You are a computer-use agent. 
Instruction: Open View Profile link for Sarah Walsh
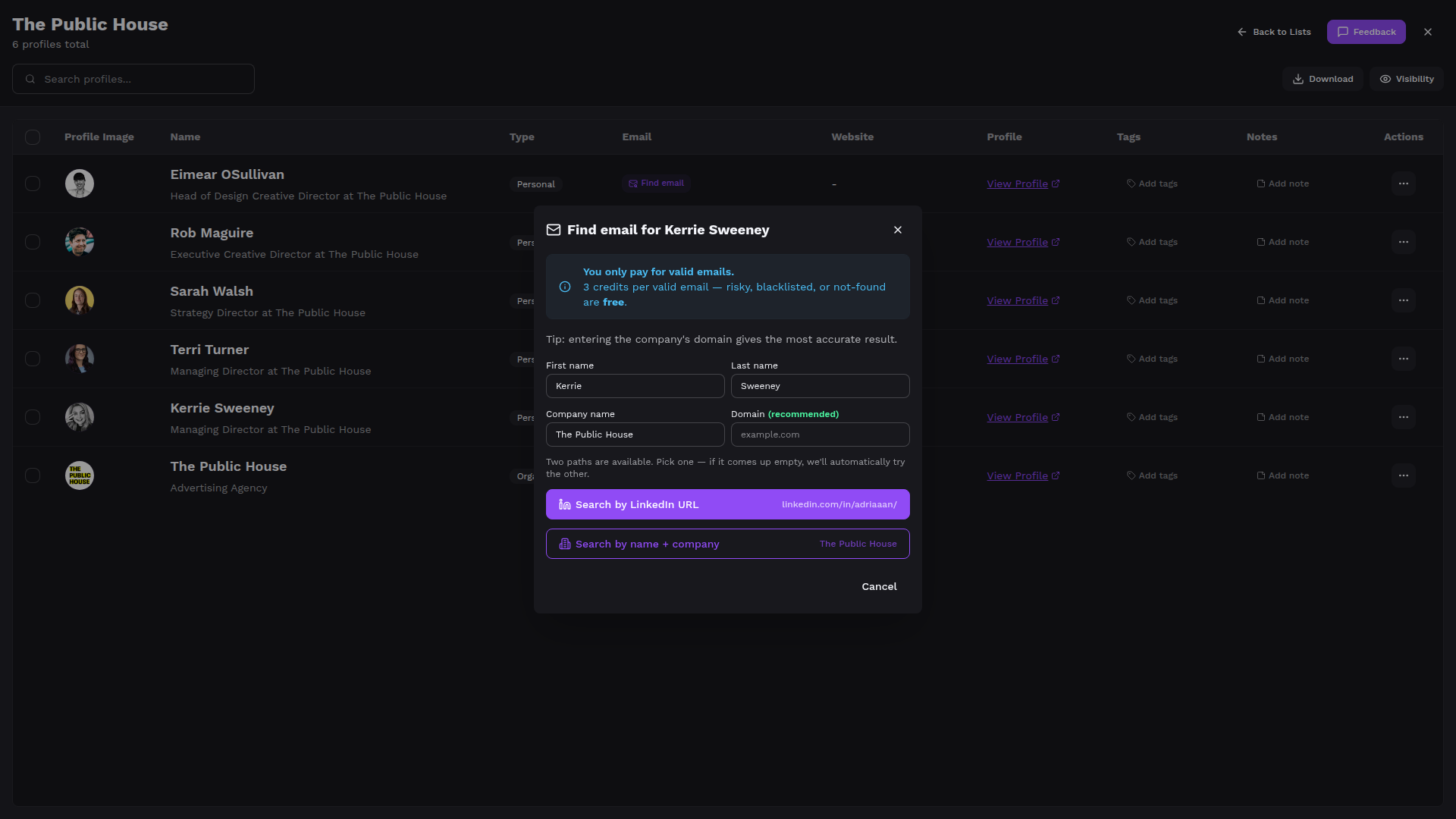tap(1023, 300)
